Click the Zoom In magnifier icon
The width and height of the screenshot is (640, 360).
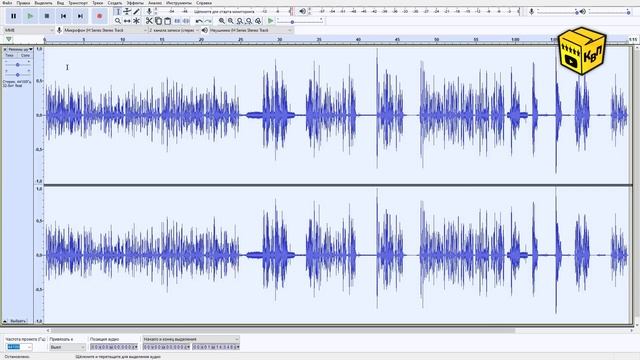coord(222,21)
